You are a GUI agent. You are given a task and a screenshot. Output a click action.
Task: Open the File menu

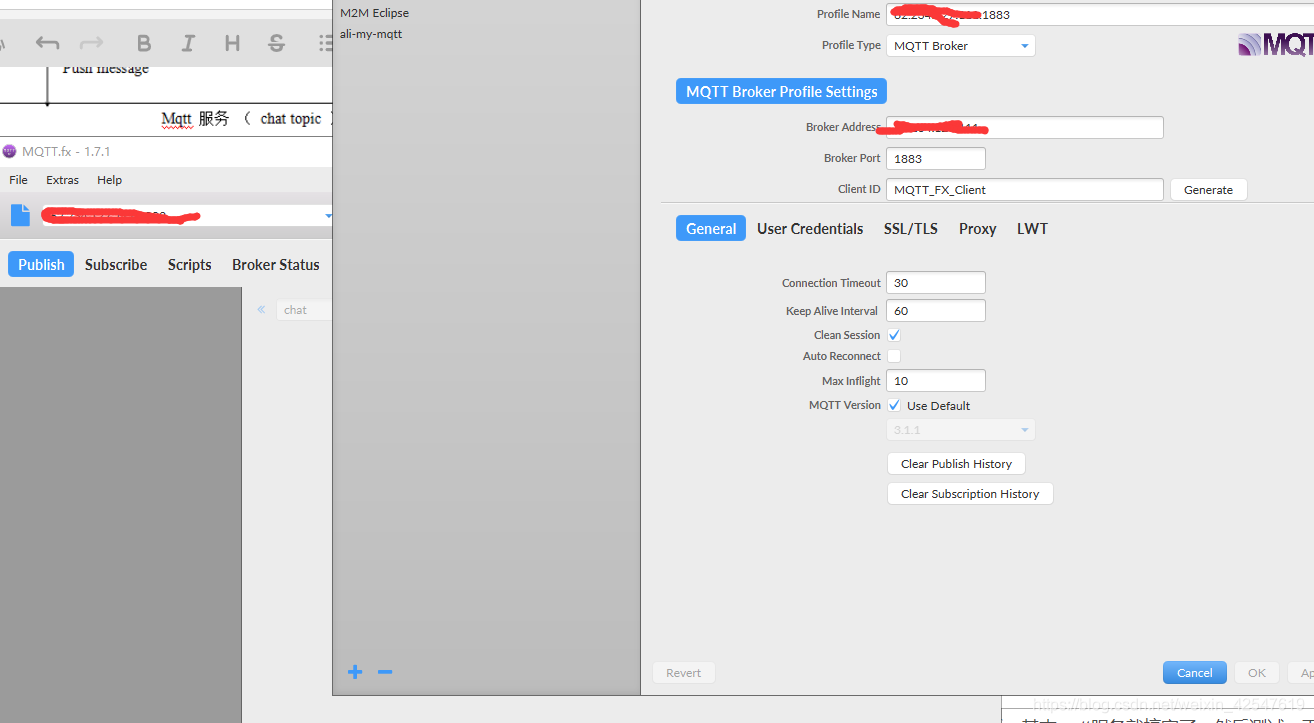click(18, 180)
